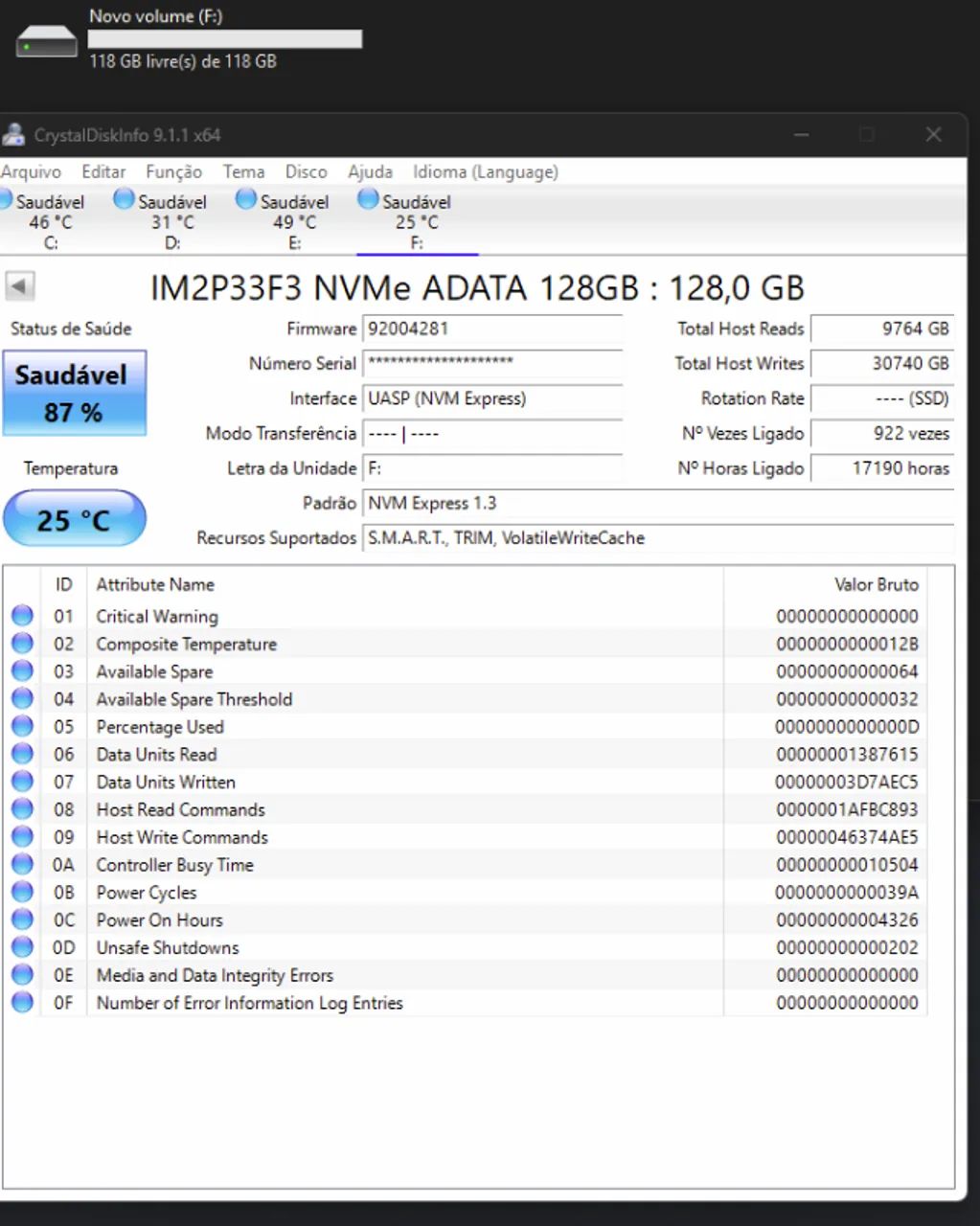Click the Modo Transferência field
Screen dimensions: 980x1226
click(492, 433)
